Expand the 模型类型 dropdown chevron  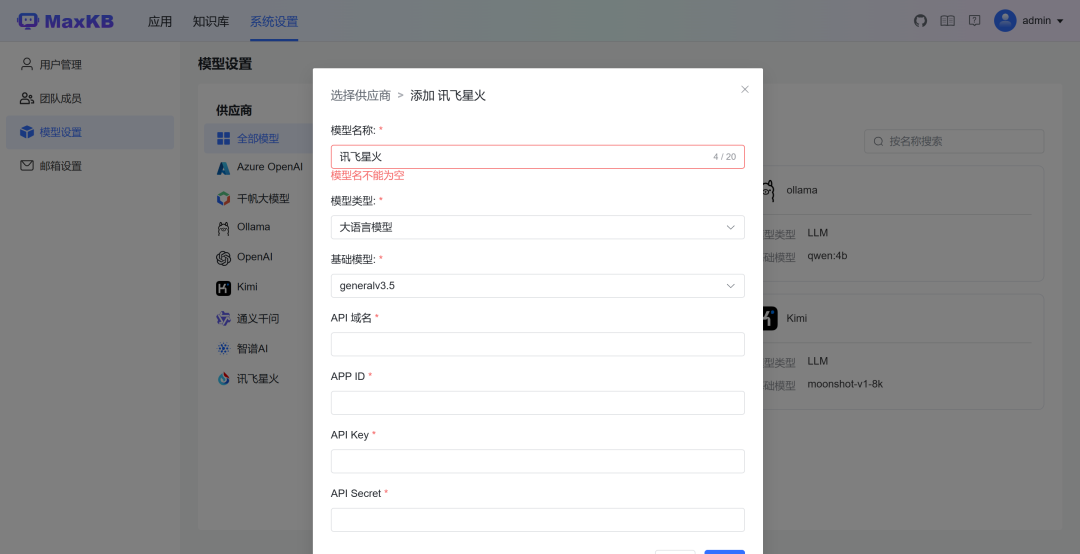[730, 227]
